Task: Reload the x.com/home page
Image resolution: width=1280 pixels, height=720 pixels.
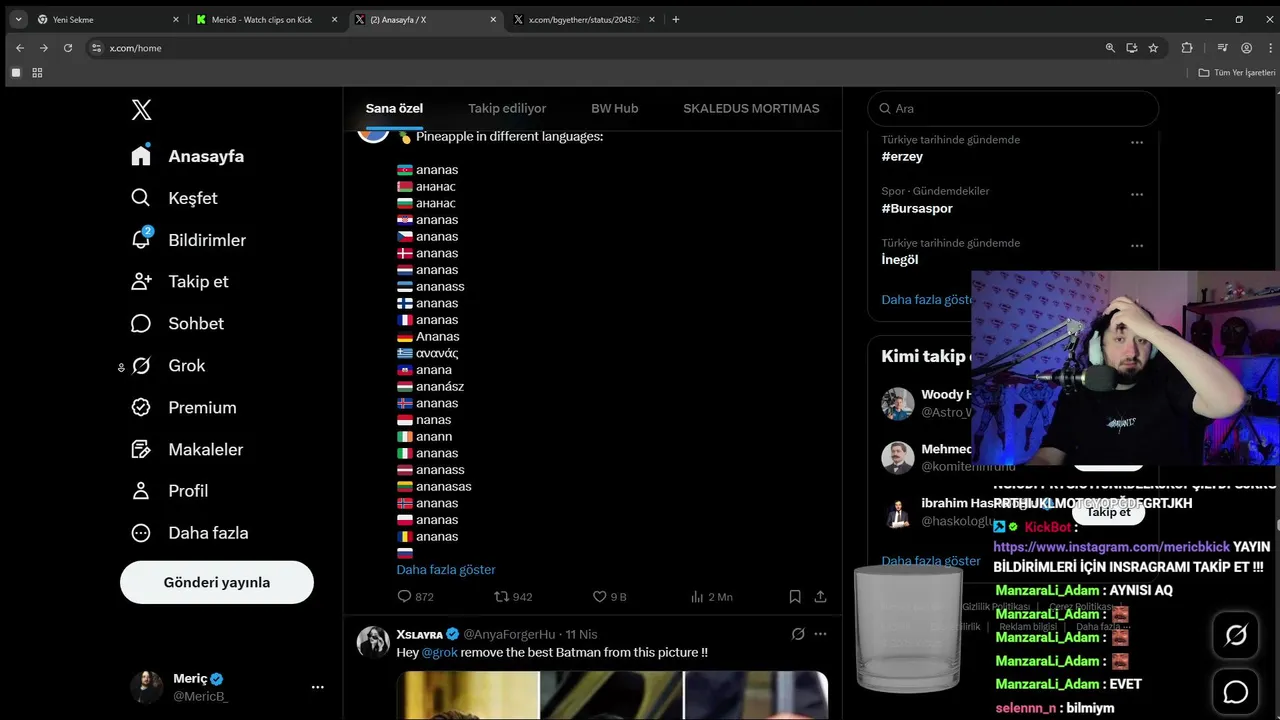Action: 68,48
